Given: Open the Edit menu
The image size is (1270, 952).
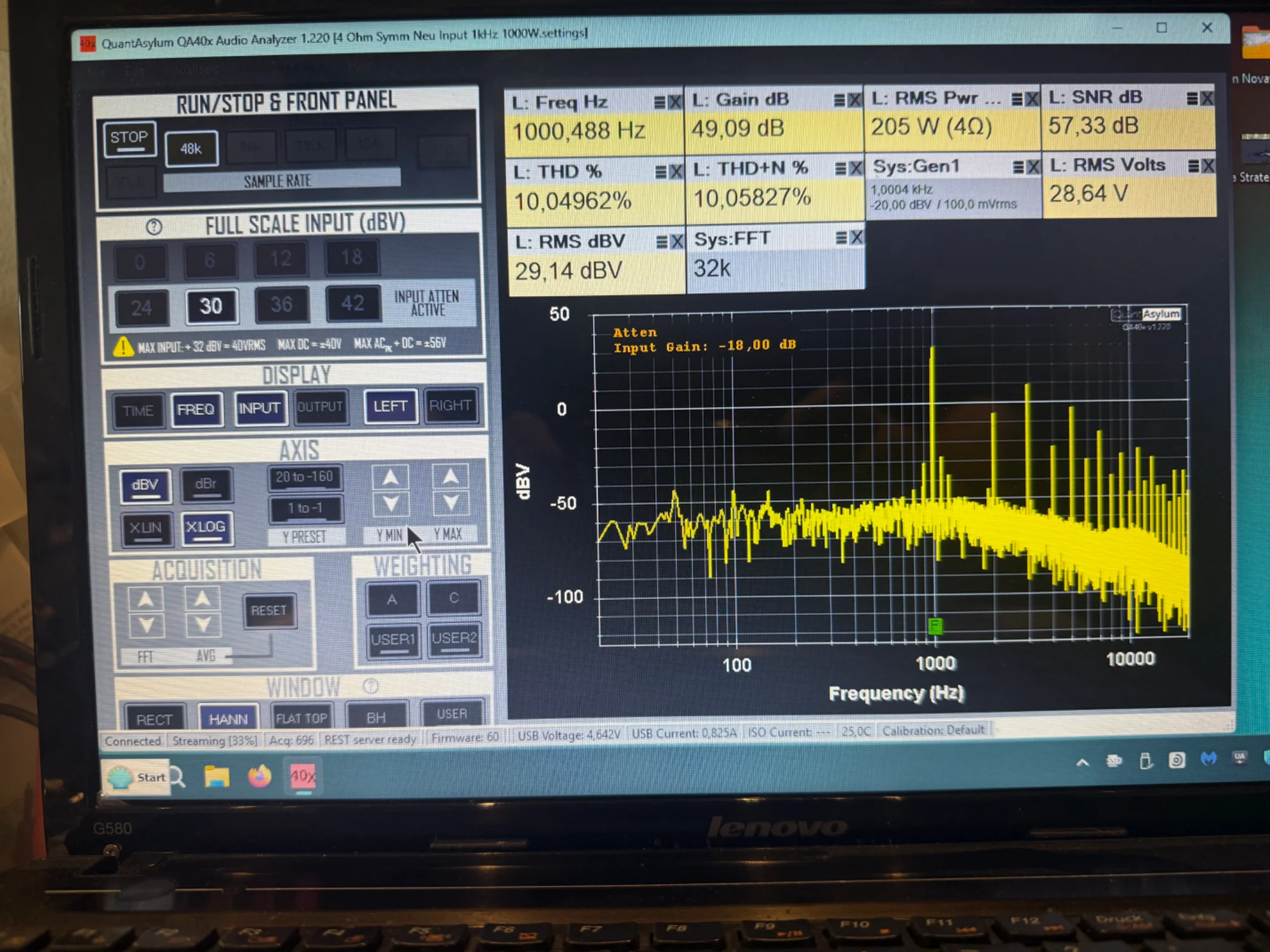Looking at the screenshot, I should pos(134,71).
